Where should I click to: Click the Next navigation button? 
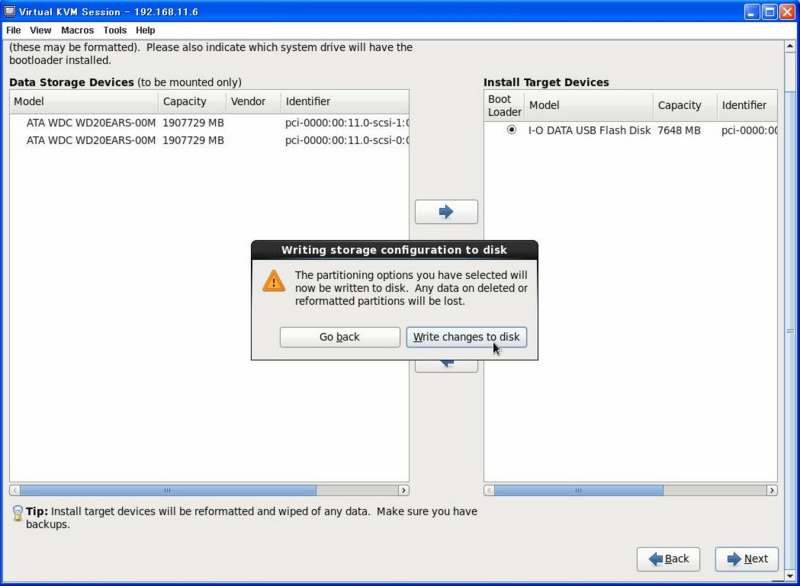pos(747,559)
